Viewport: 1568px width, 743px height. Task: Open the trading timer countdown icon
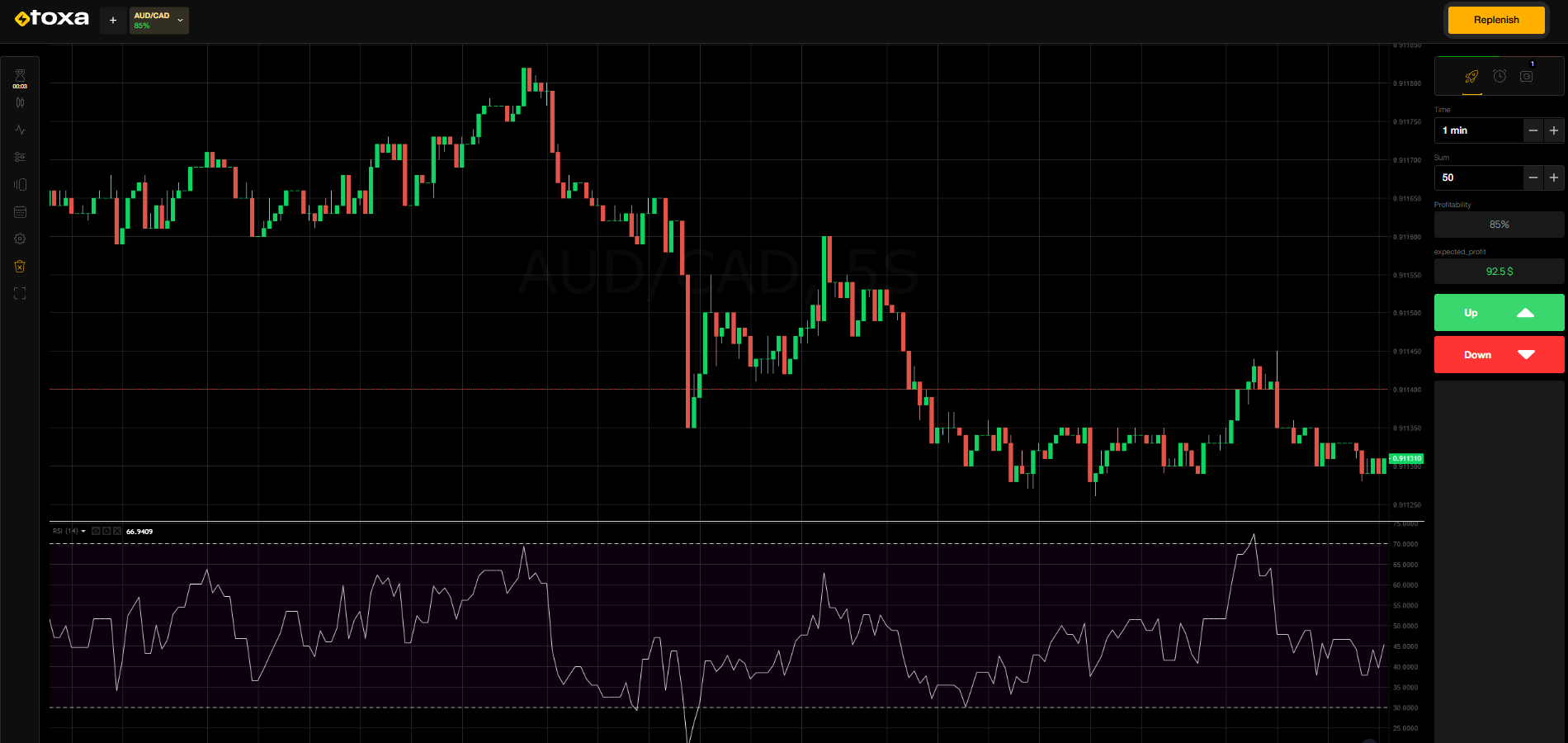click(20, 76)
